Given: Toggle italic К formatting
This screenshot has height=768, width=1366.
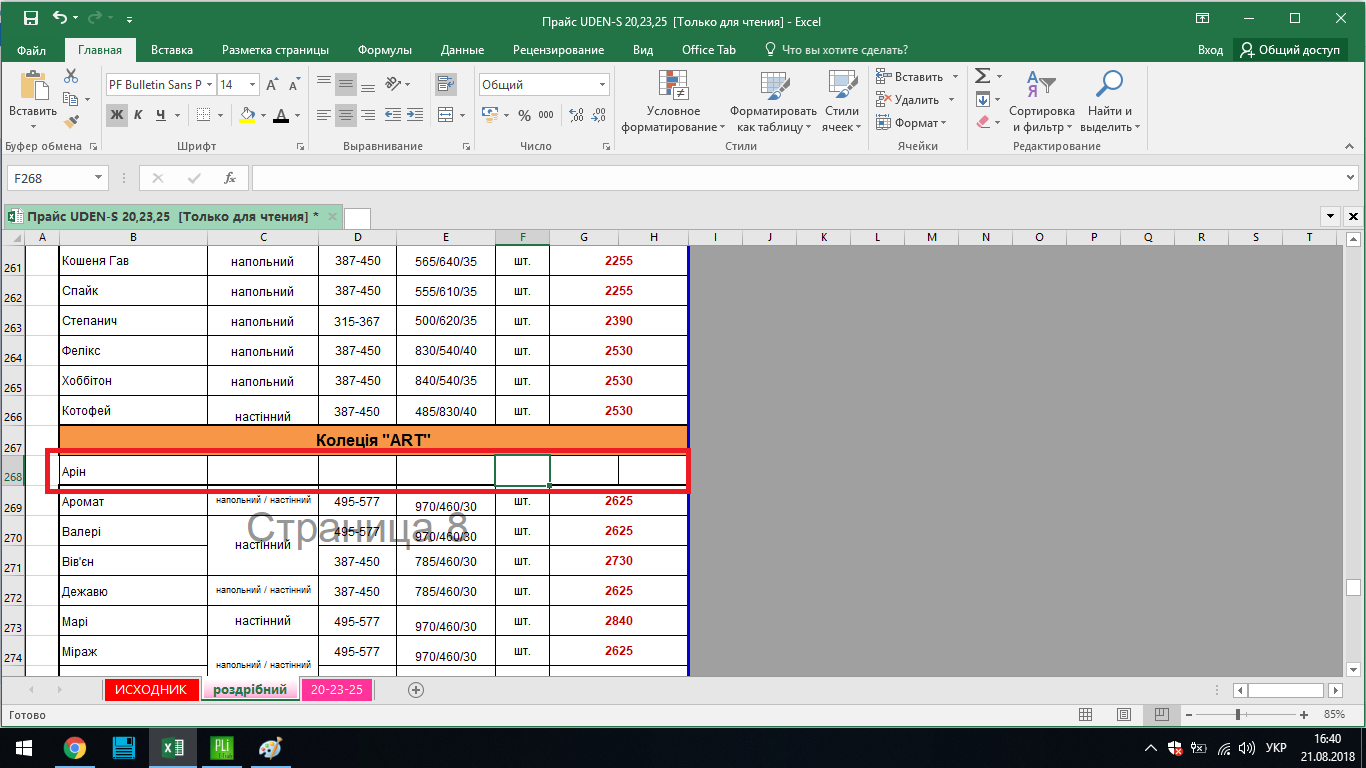Looking at the screenshot, I should [x=139, y=115].
